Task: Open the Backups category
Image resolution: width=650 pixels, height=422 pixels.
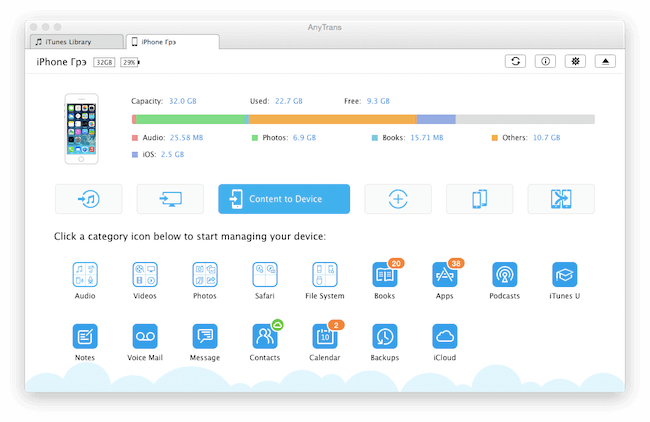Action: 385,336
